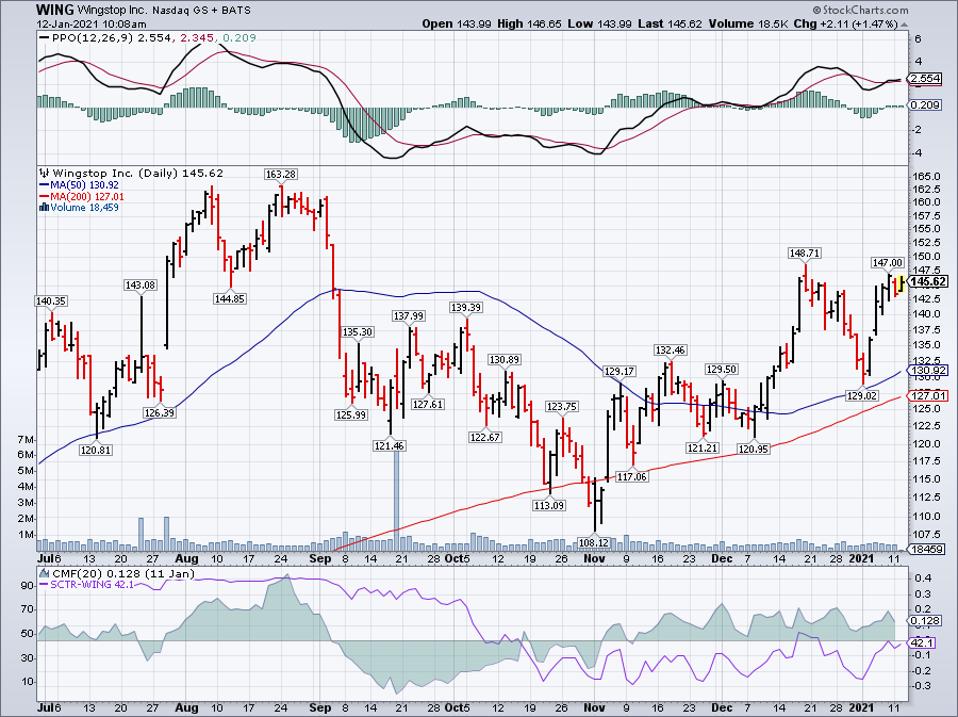Click the 2.554 tag on PPO right axis
This screenshot has height=717, width=958.
[x=924, y=79]
